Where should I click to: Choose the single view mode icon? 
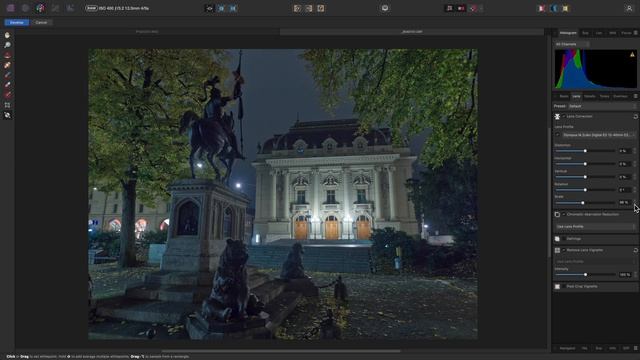[x=209, y=8]
